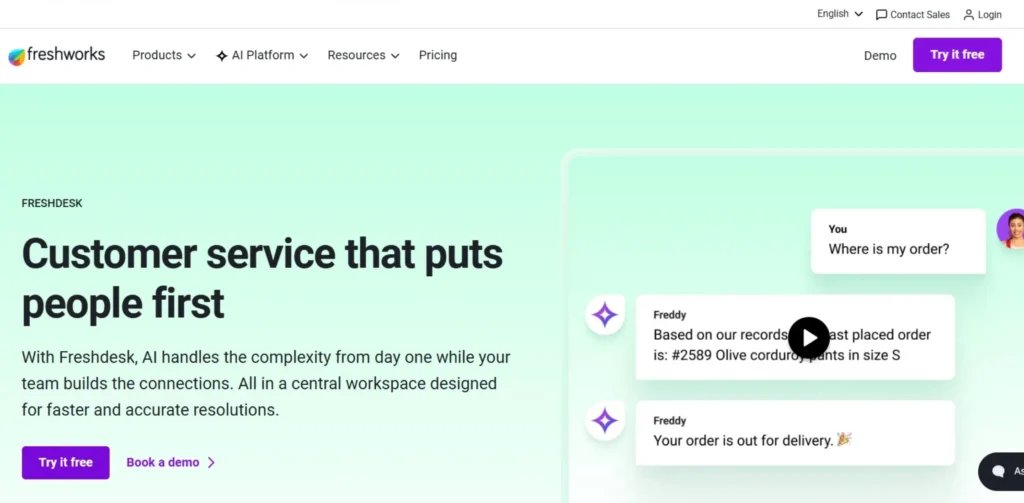Open the Demo link in header

[x=880, y=56]
